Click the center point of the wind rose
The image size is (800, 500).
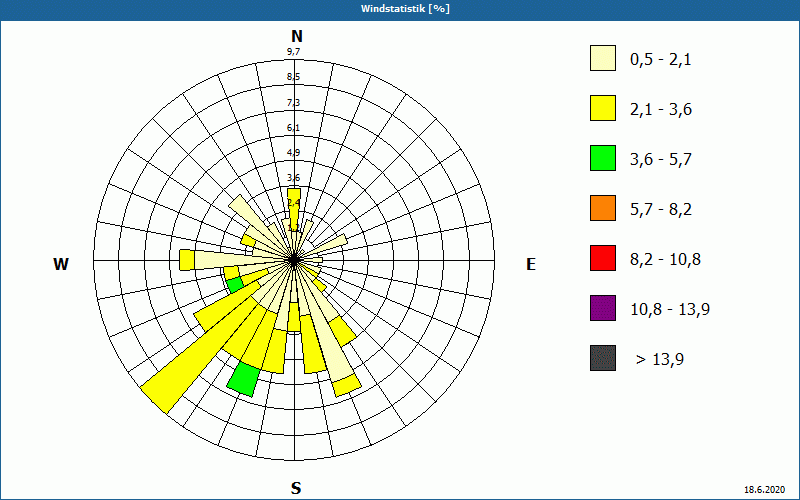click(x=294, y=260)
